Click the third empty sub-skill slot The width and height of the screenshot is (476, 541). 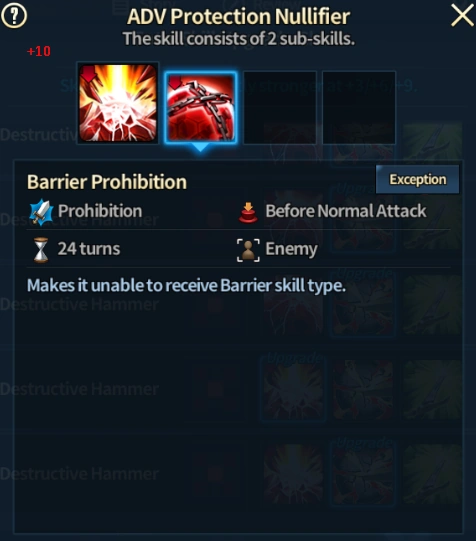[280, 108]
